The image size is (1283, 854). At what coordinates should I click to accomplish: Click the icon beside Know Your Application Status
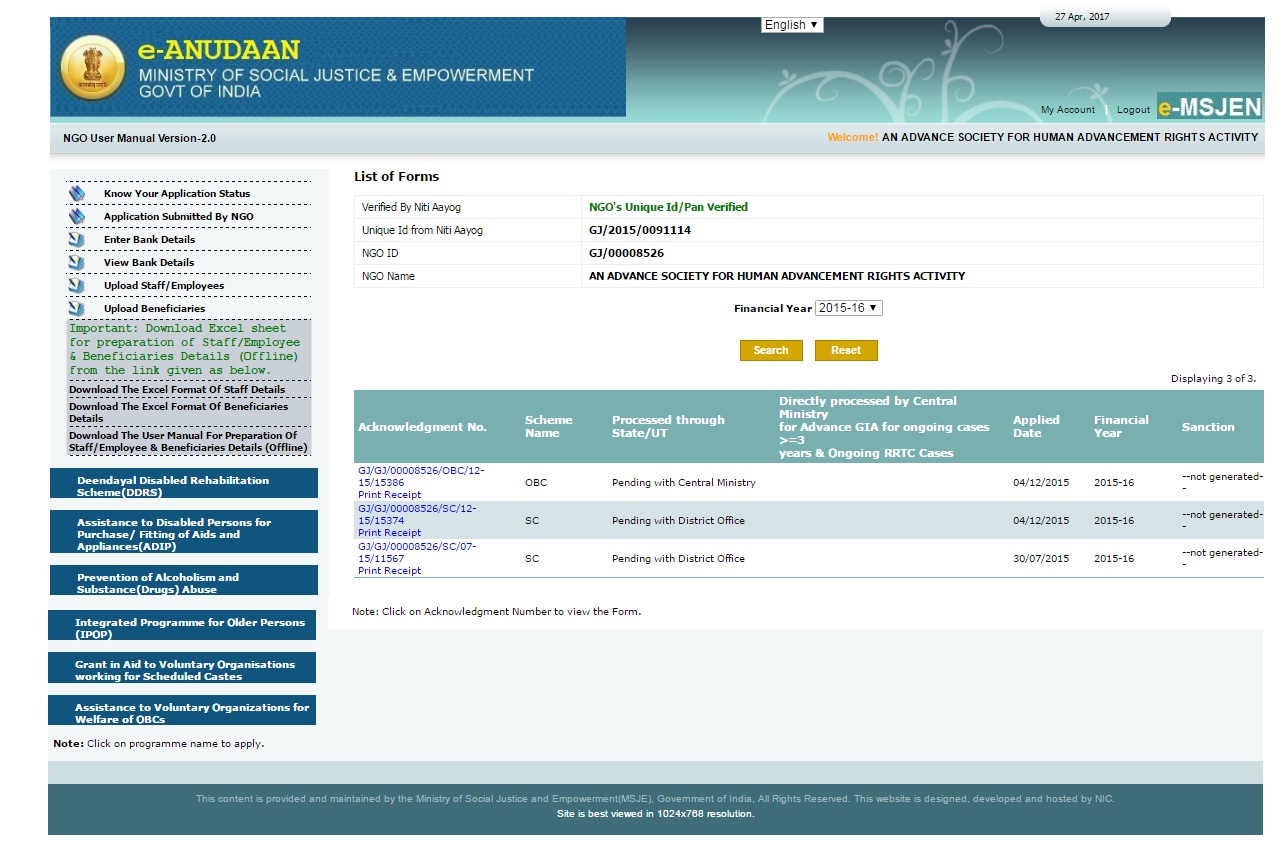pos(77,194)
